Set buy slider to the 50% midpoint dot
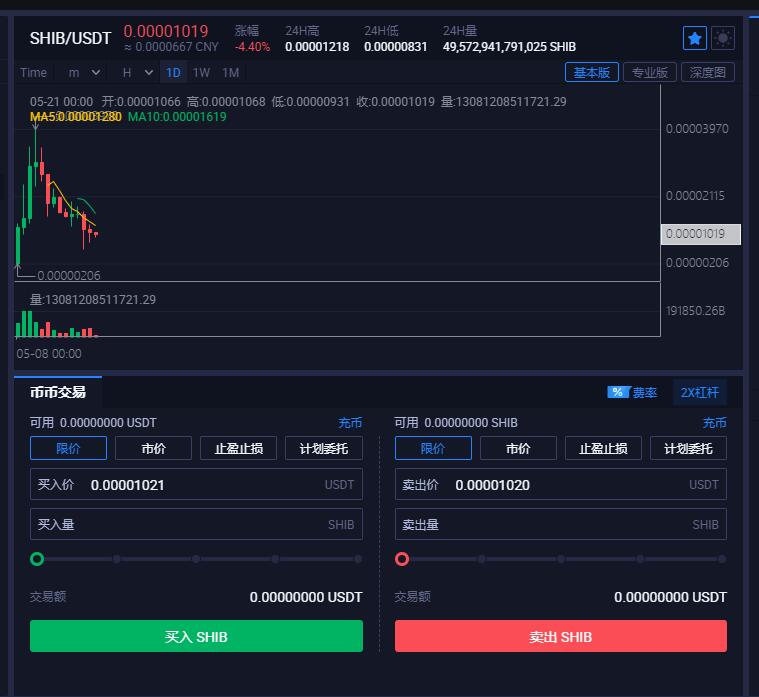 point(196,559)
